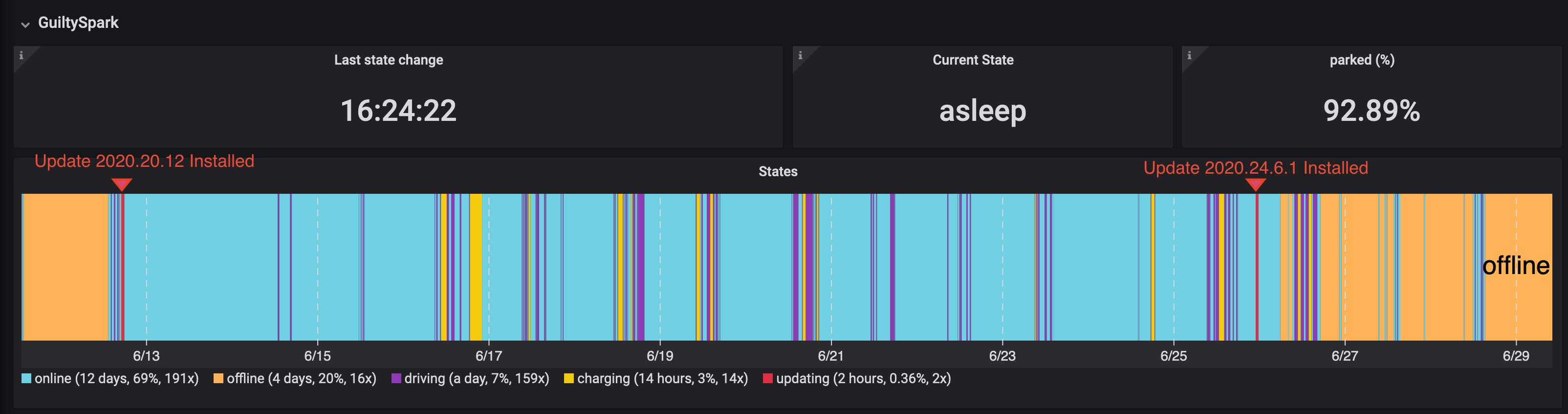The image size is (1568, 414).
Task: Click the 6/15 time axis label
Action: 317,355
